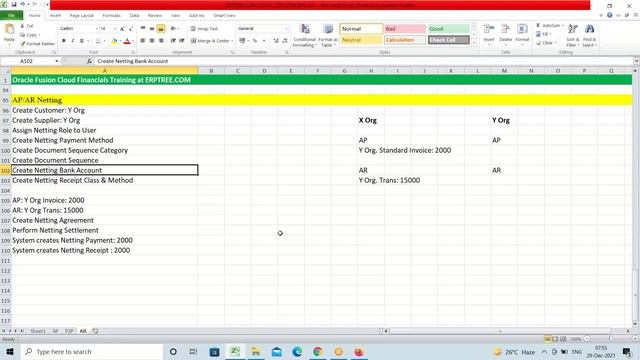This screenshot has height=360, width=640.
Task: Toggle the highlighted Bottom Align button
Action: click(161, 29)
